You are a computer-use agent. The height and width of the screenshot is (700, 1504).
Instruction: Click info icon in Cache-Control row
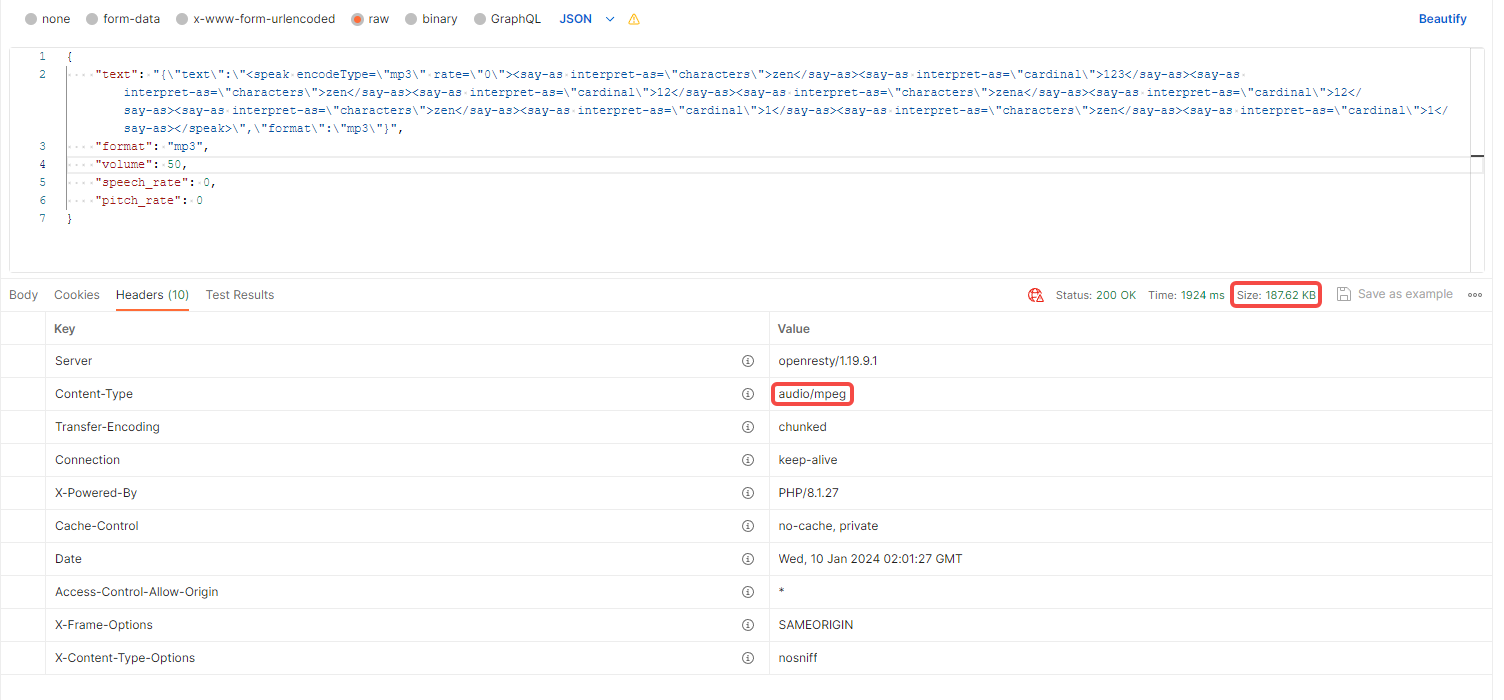click(747, 526)
